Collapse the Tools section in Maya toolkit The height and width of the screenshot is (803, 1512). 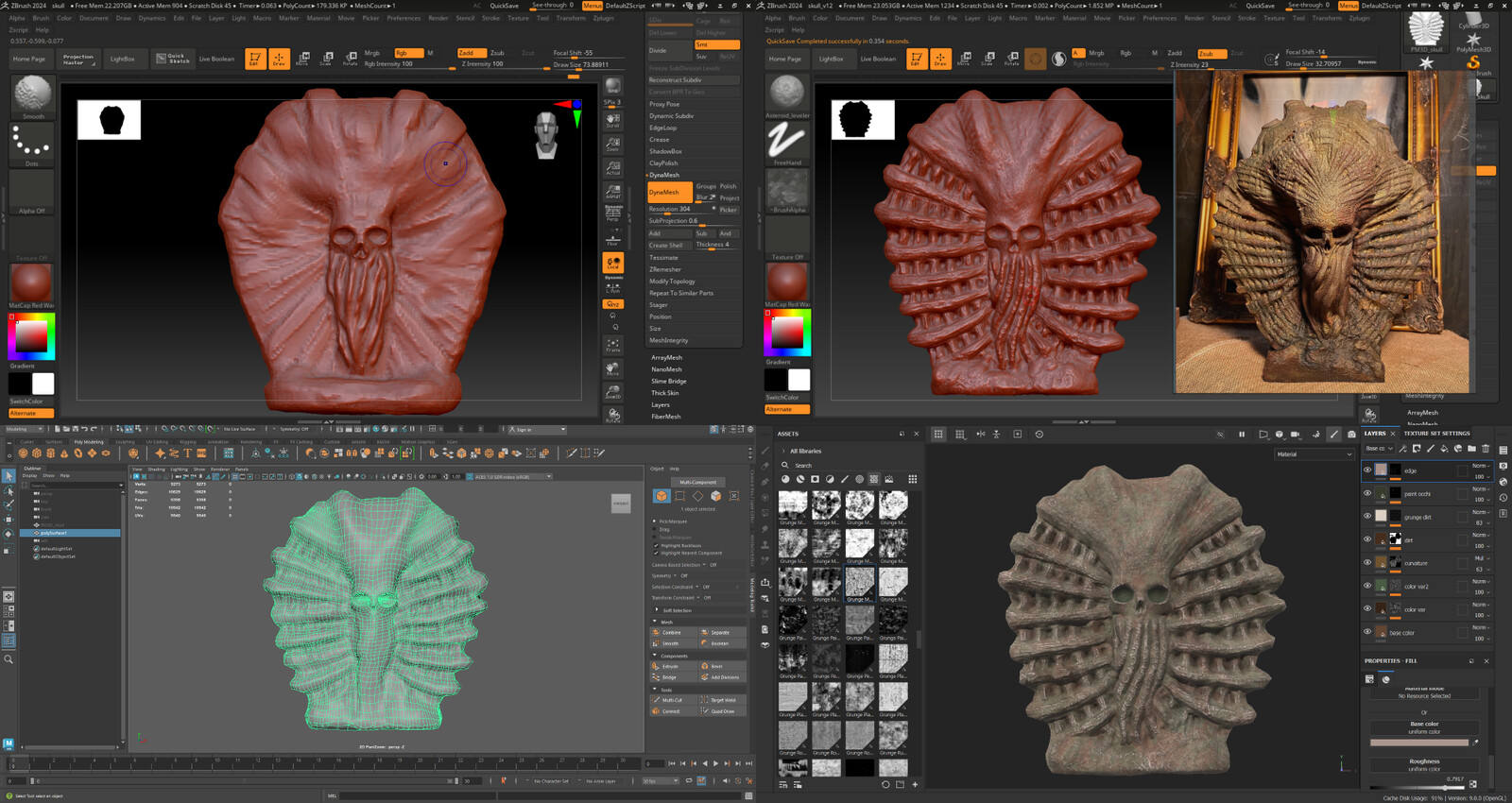(x=654, y=690)
